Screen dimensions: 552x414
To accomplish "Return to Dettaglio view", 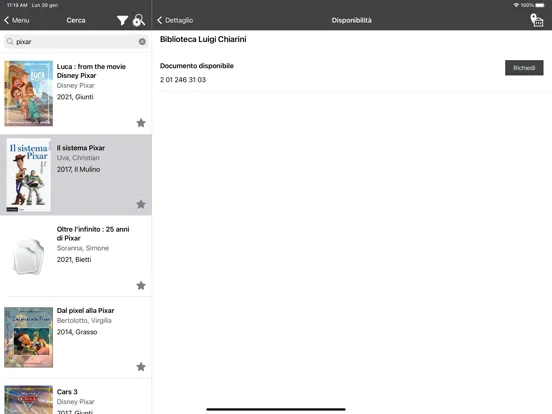I will [175, 20].
